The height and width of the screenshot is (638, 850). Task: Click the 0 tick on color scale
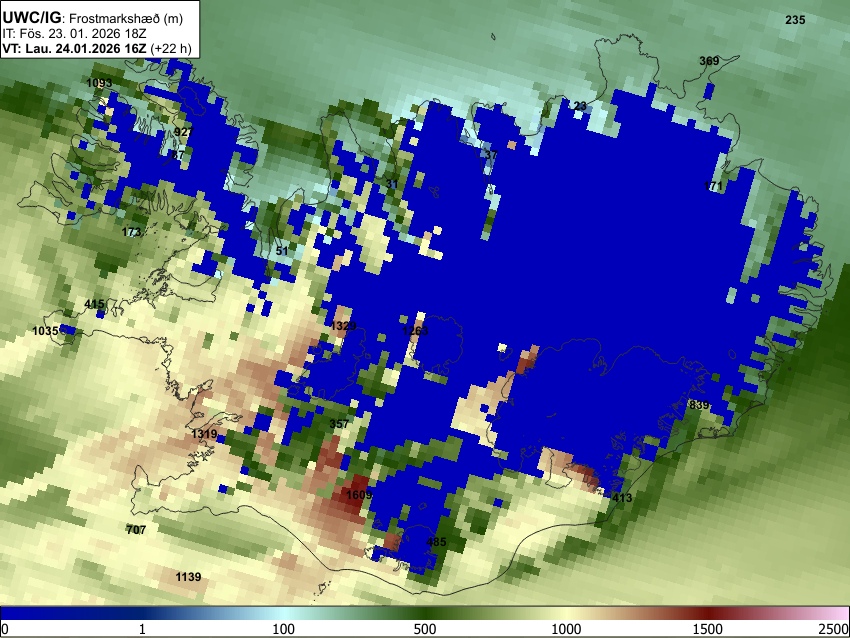[x=5, y=629]
